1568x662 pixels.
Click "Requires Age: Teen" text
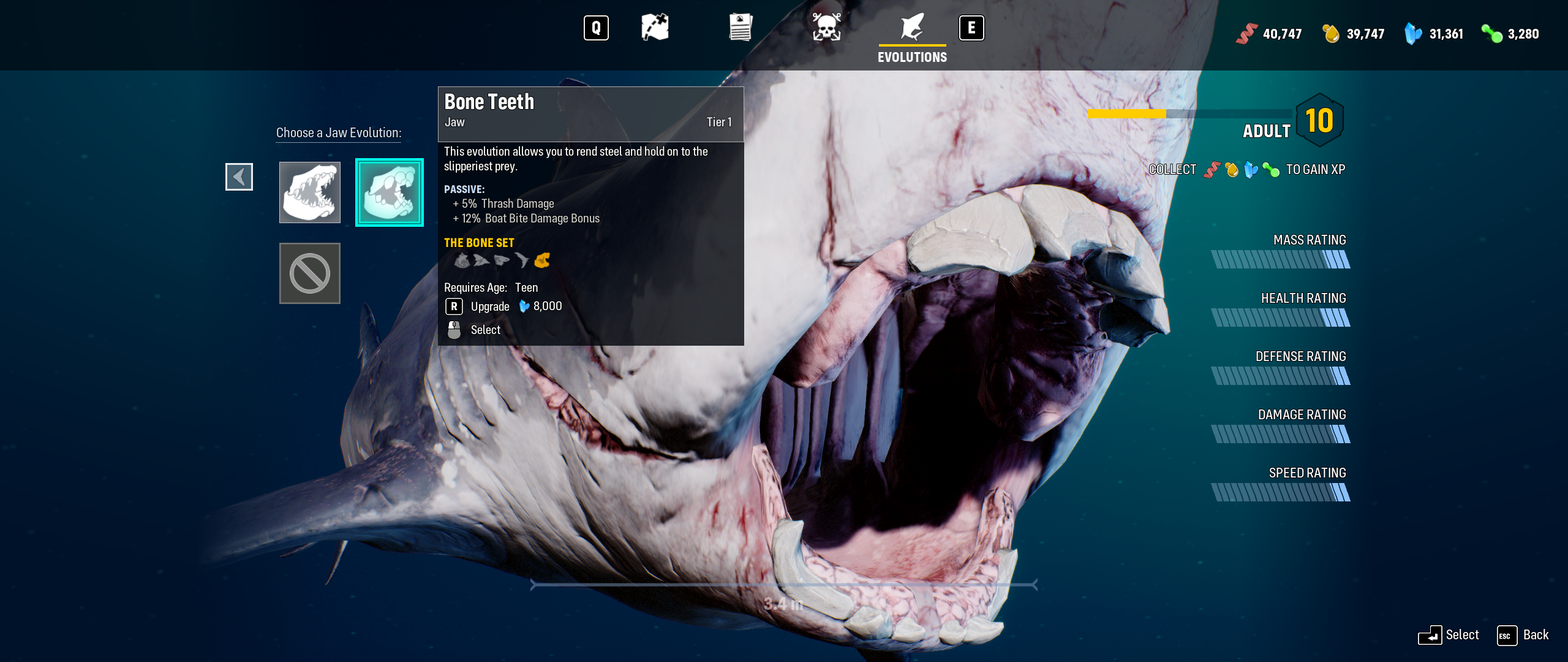click(491, 287)
